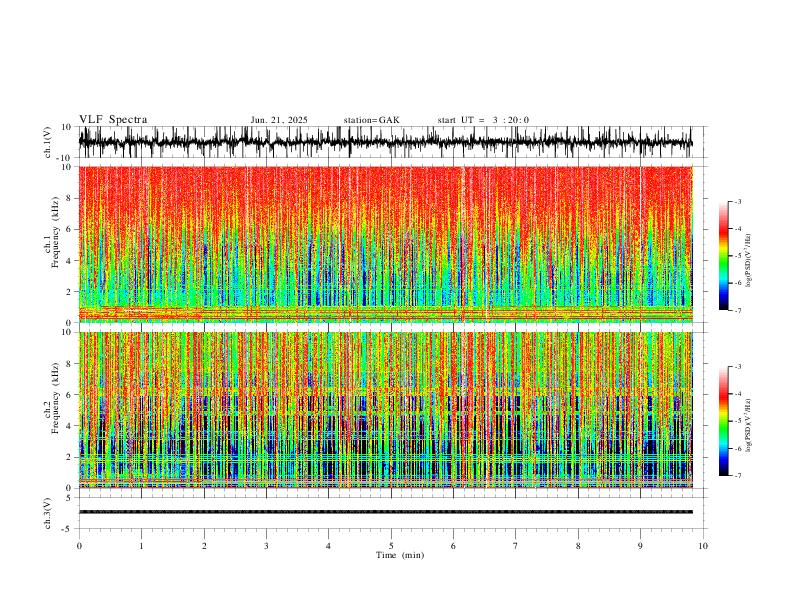The height and width of the screenshot is (612, 792).
Task: Click the '2' kHz tick on ch.2 frequency axis
Action: pos(69,457)
